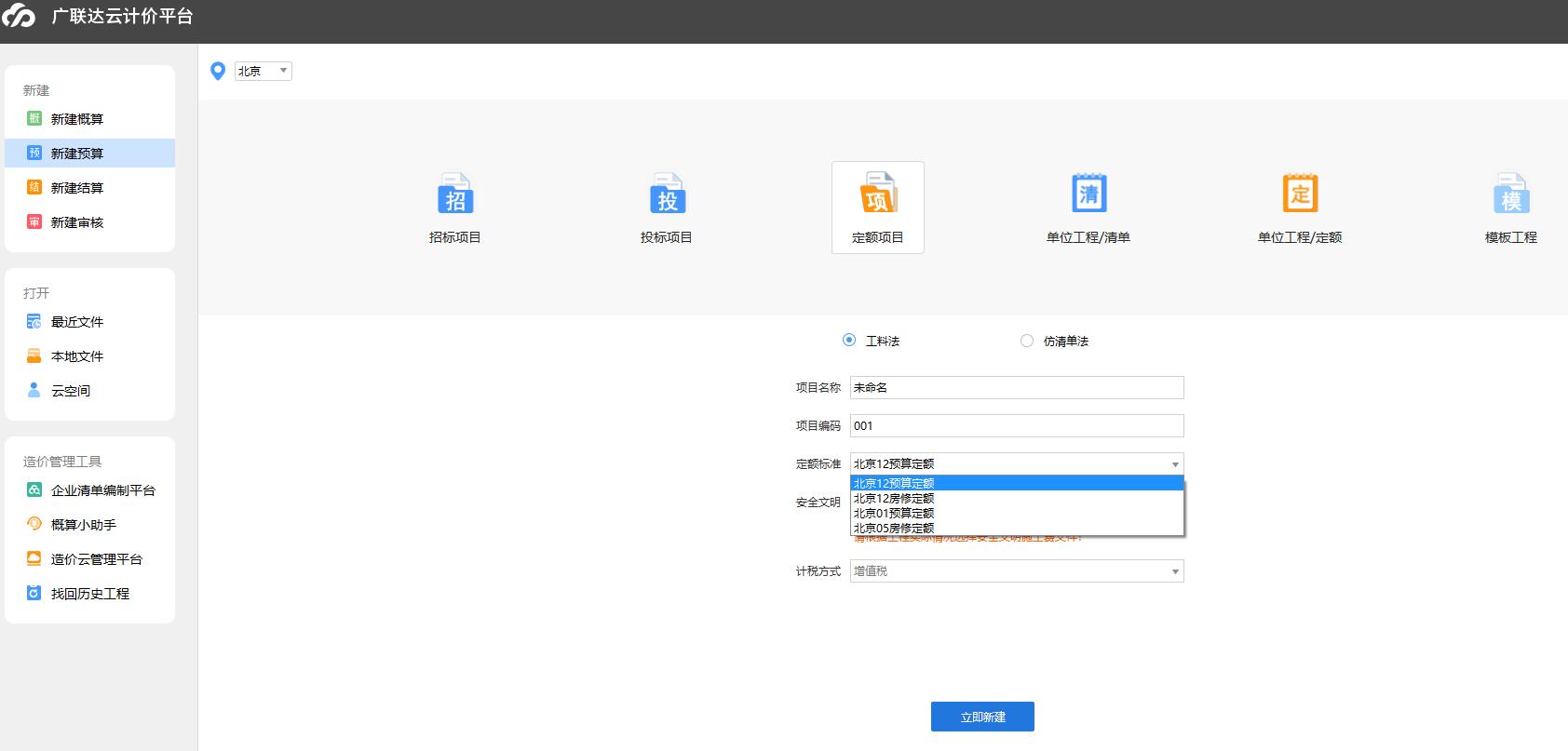Pick 北京12房修定额 from the list
This screenshot has height=751, width=1568.
[x=1017, y=498]
